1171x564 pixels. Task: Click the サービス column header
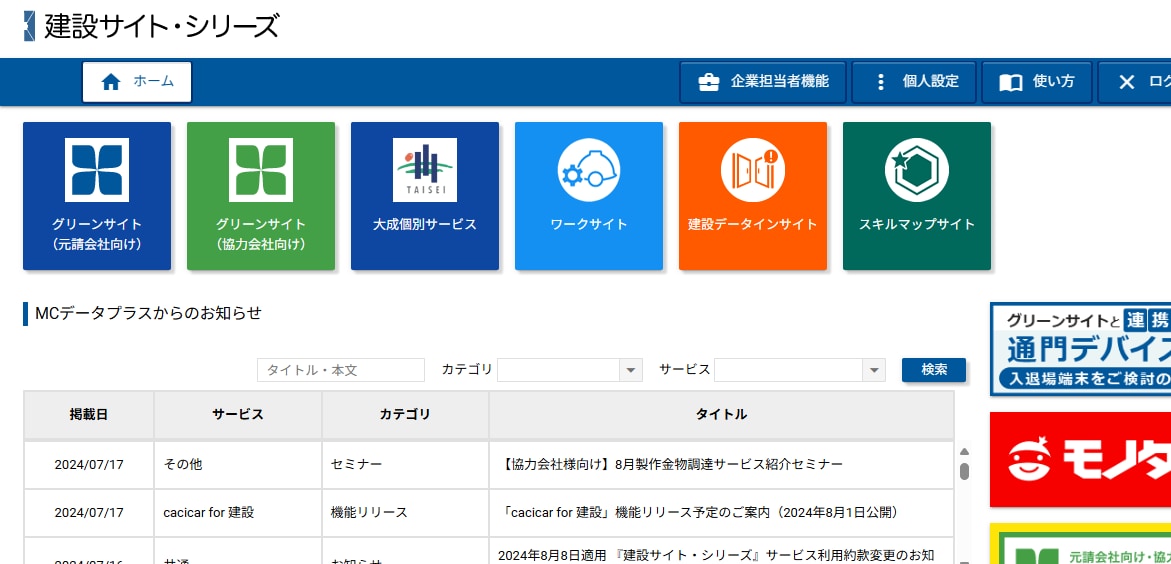coord(237,415)
